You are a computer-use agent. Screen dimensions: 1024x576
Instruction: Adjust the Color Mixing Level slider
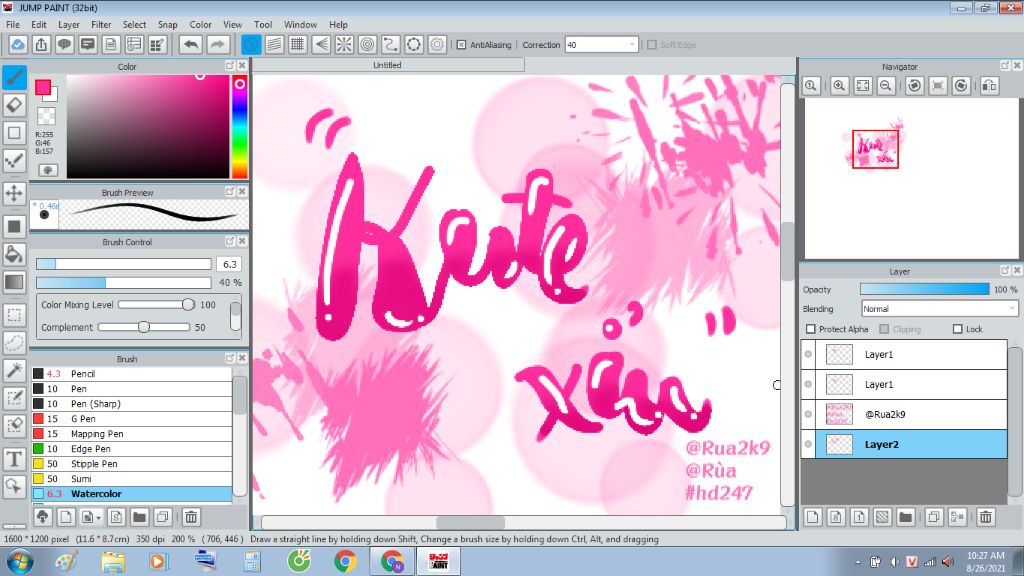157,305
